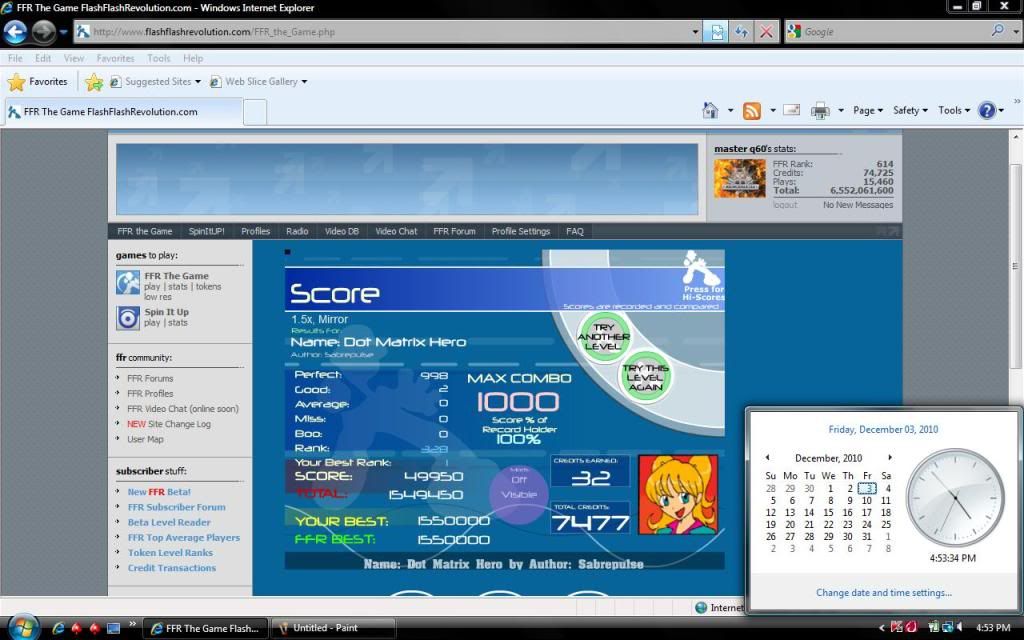Expand the Page dropdown menu
Screen dimensions: 1024x640
868,111
